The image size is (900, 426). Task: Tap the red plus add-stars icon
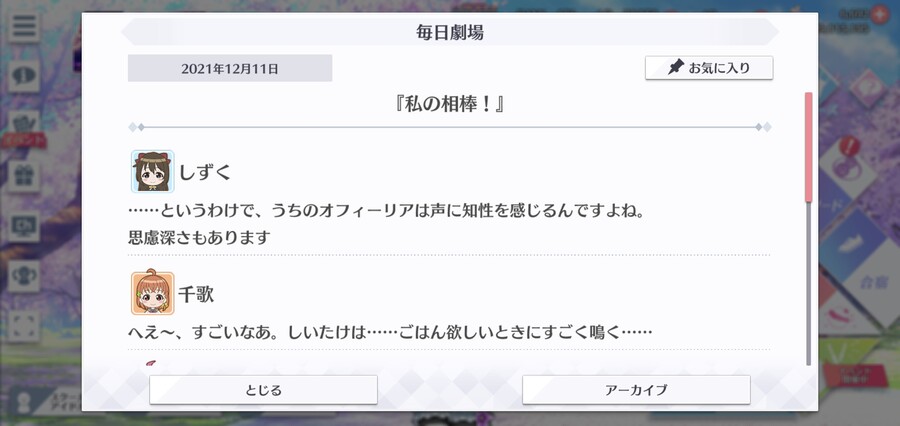(x=879, y=15)
